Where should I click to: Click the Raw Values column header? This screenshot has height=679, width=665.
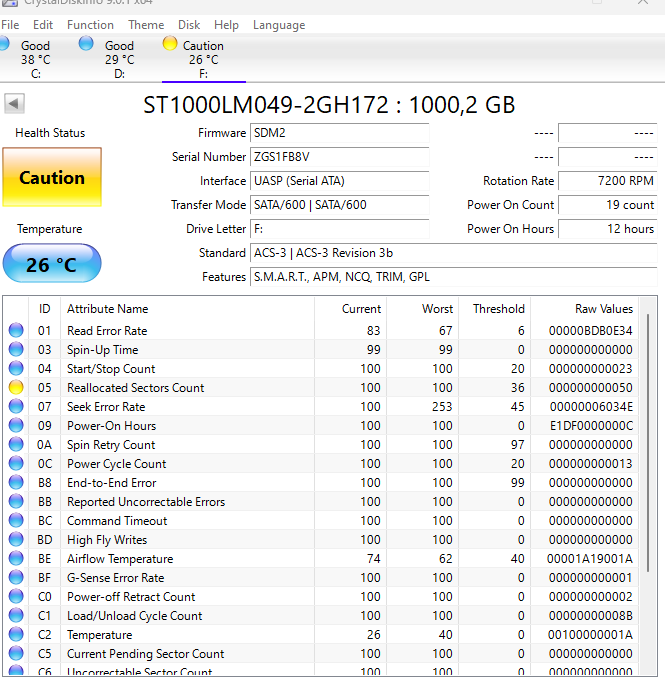(584, 309)
